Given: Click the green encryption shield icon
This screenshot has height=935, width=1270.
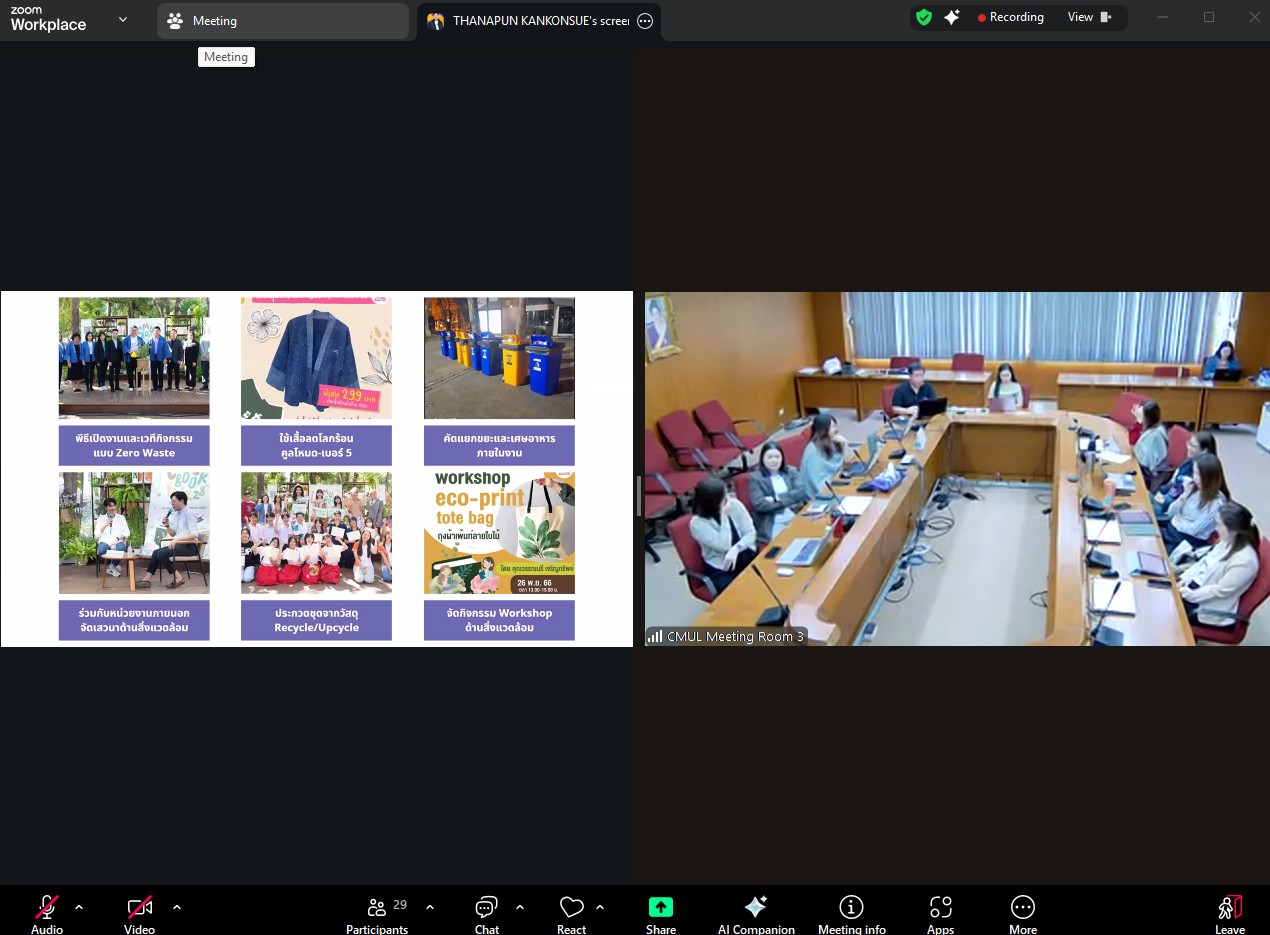Looking at the screenshot, I should tap(924, 17).
